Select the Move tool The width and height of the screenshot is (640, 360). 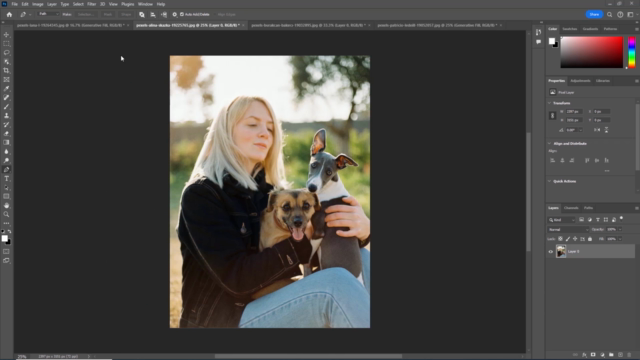7,35
